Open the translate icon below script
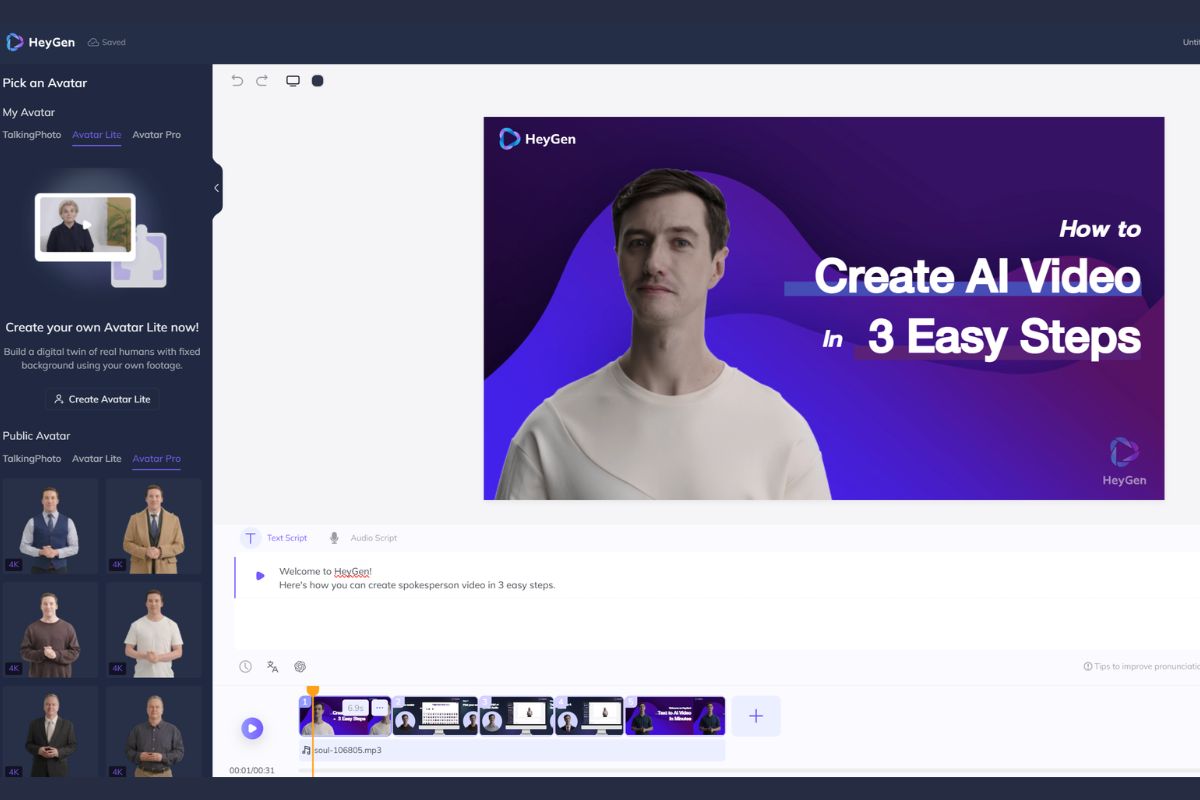Viewport: 1200px width, 800px height. (x=272, y=667)
